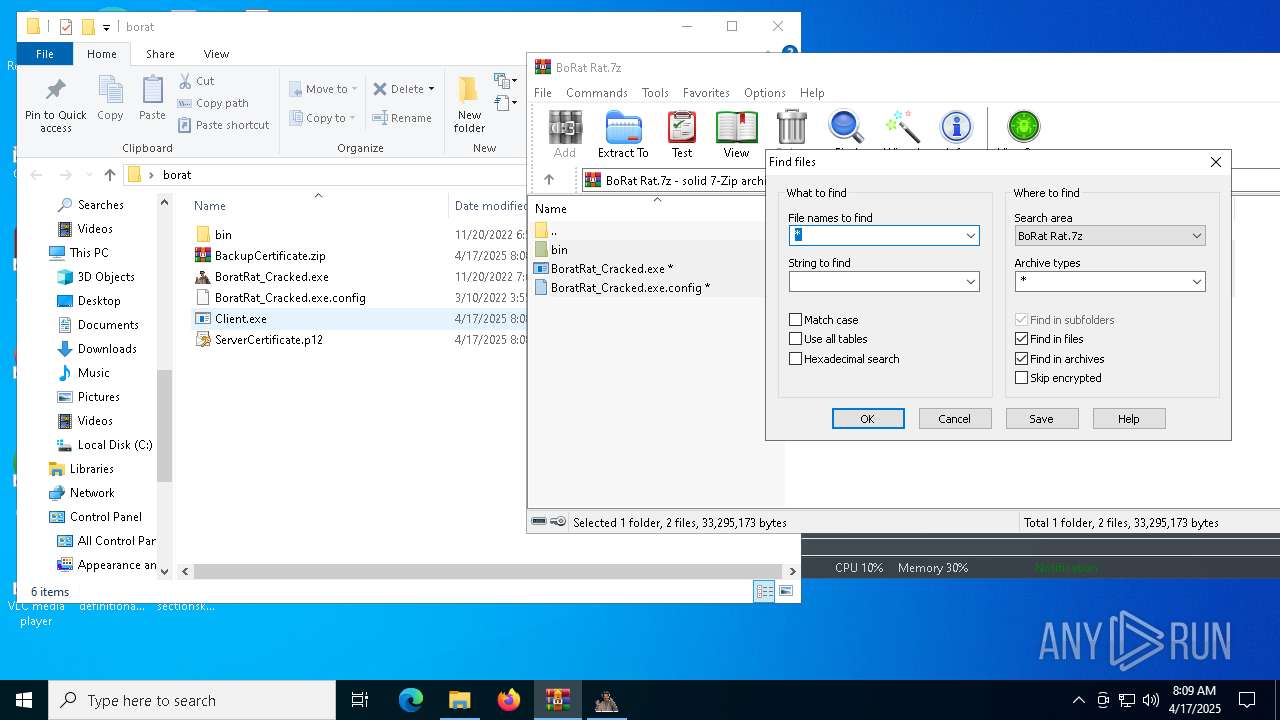Enable the Hexadecimal search checkbox

[x=796, y=359]
